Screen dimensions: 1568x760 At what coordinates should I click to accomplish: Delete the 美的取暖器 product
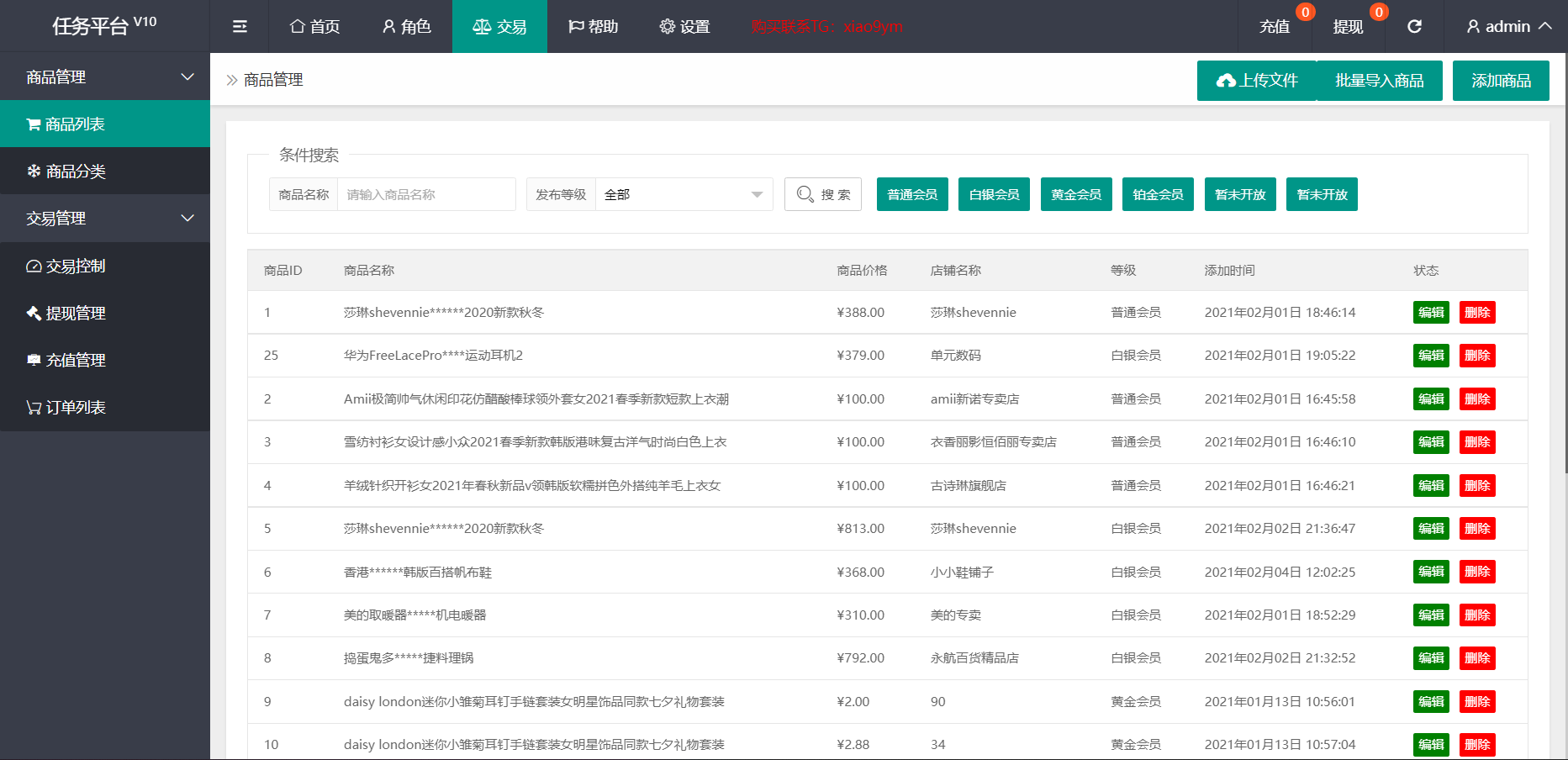pos(1477,615)
